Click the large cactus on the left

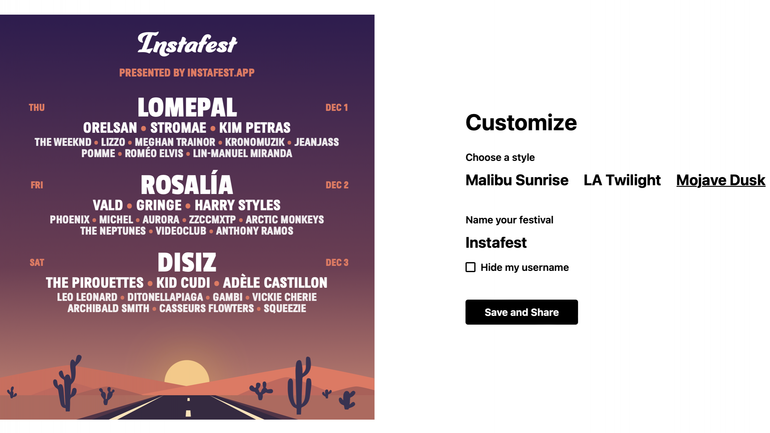click(67, 382)
